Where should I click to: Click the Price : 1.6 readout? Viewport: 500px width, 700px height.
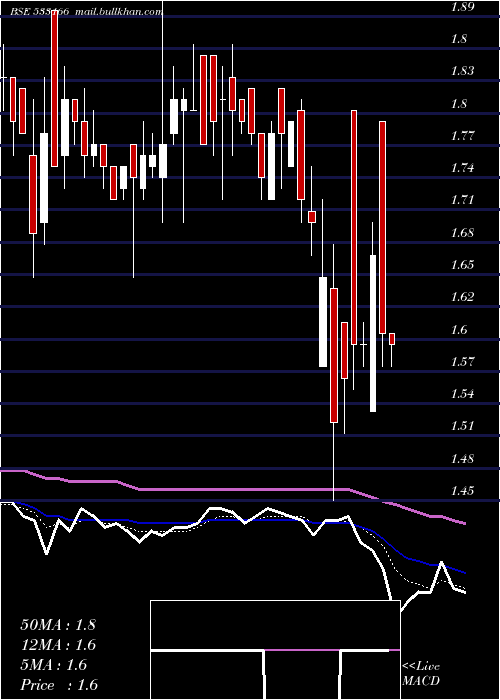[59, 685]
